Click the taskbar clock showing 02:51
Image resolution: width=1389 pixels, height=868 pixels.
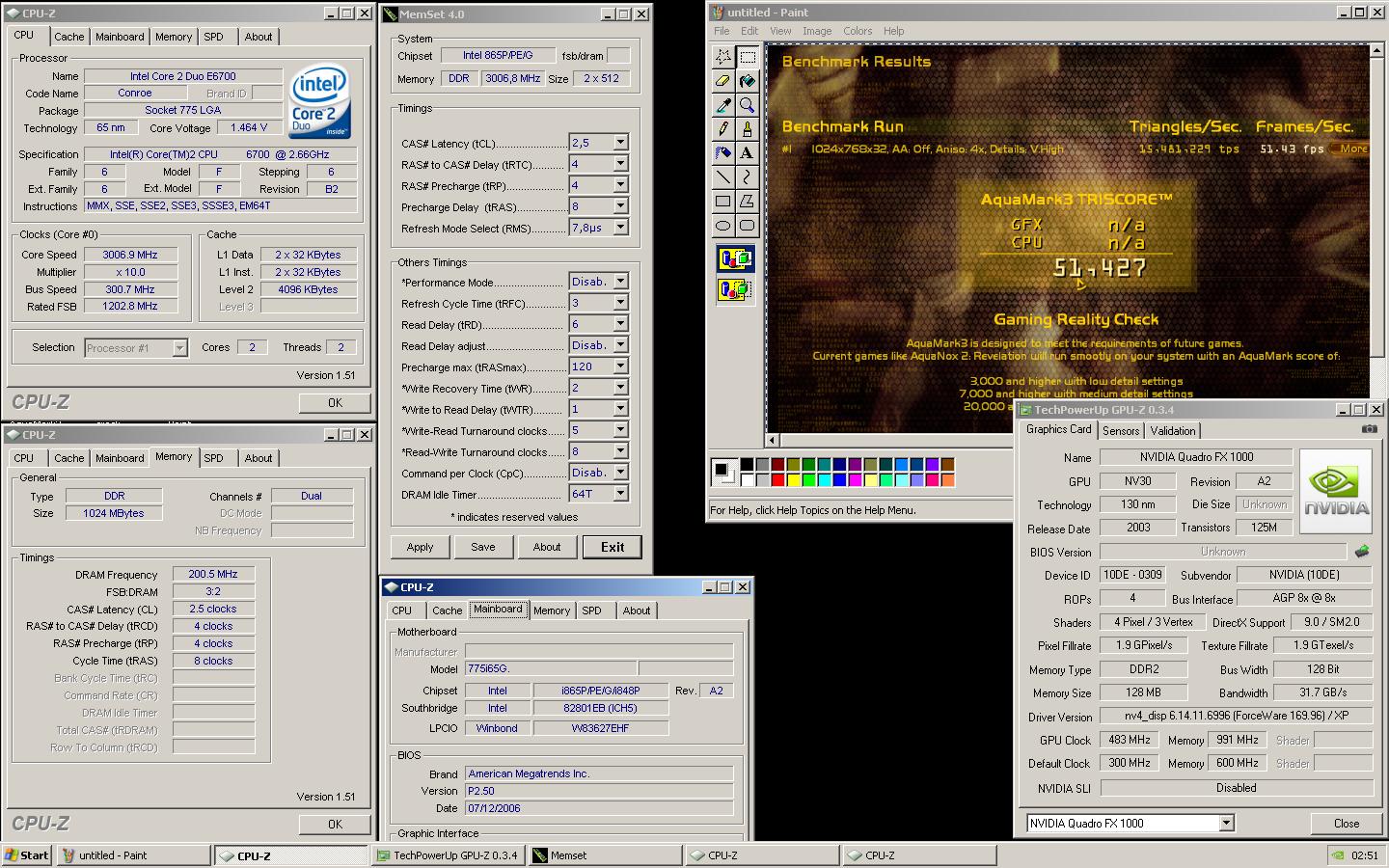pos(1364,855)
